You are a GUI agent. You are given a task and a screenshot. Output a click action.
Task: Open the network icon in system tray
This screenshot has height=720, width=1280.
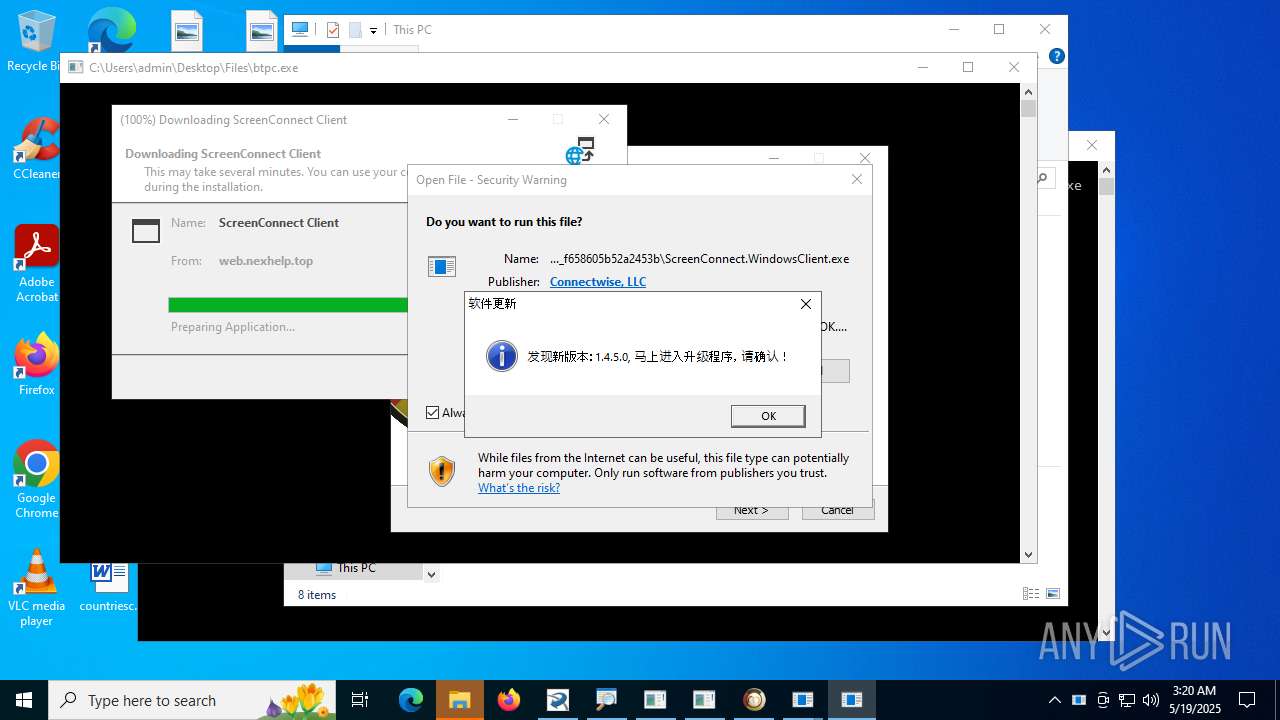coord(1127,700)
